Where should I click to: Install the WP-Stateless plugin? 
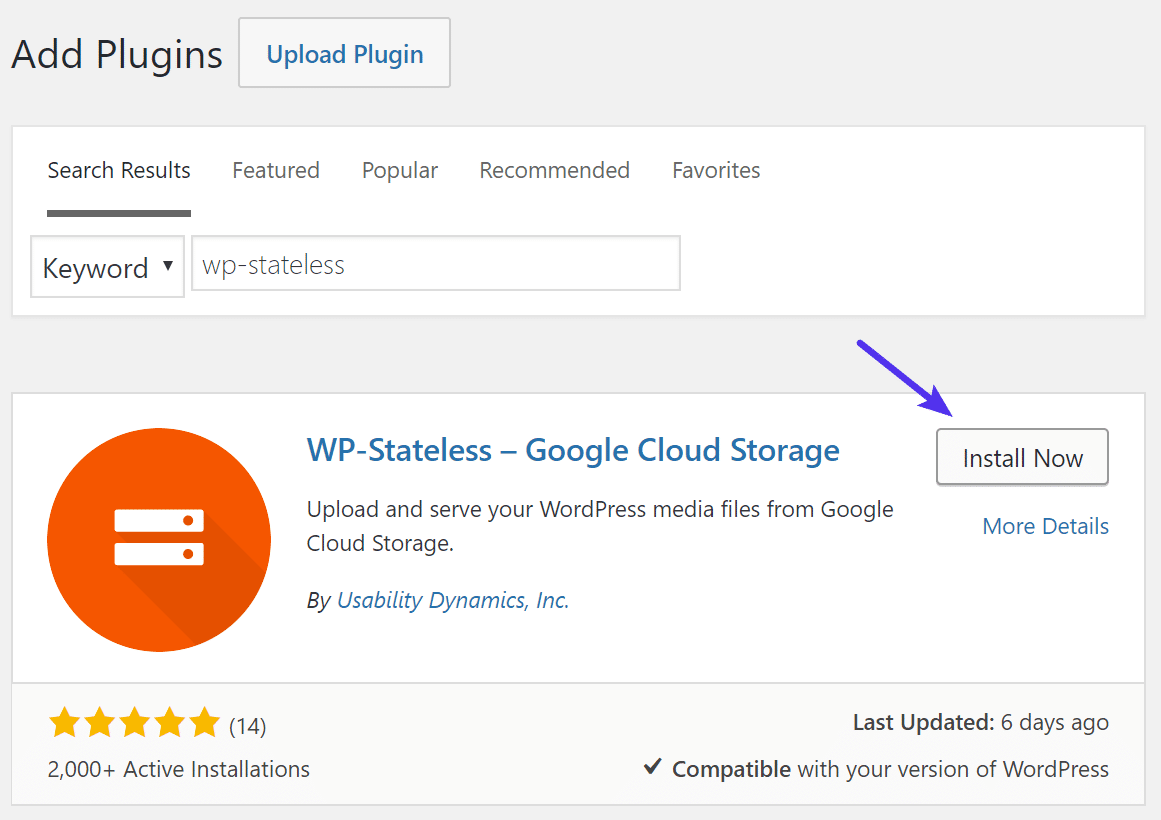[1021, 457]
